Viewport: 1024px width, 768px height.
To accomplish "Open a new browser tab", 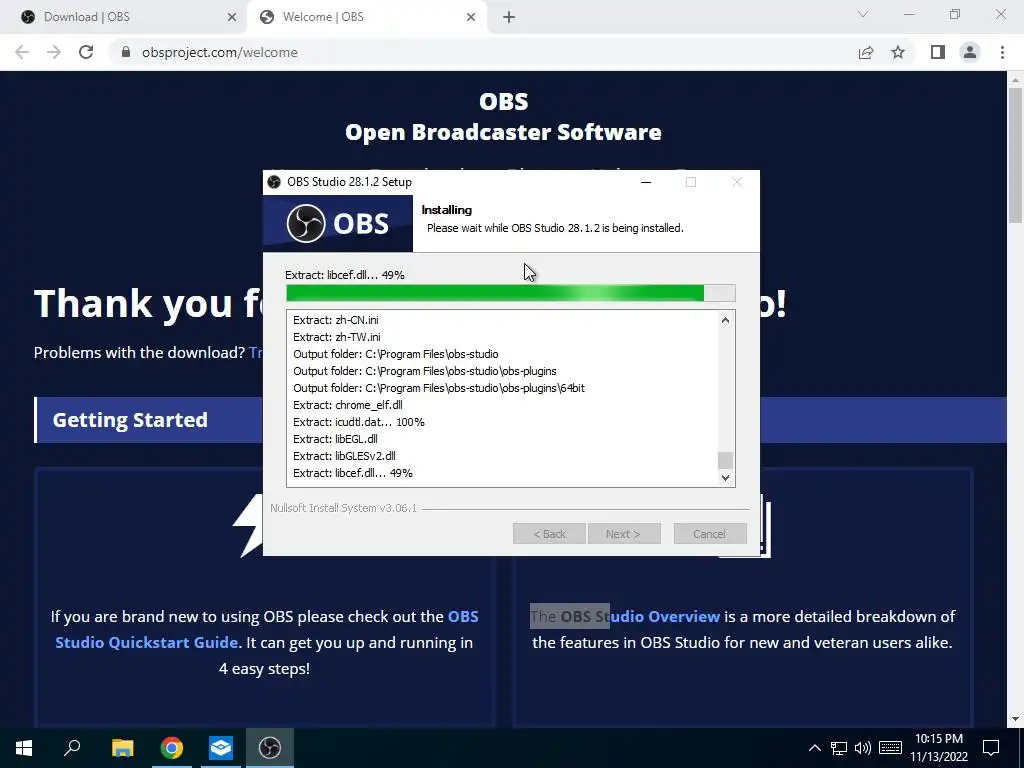I will [509, 17].
